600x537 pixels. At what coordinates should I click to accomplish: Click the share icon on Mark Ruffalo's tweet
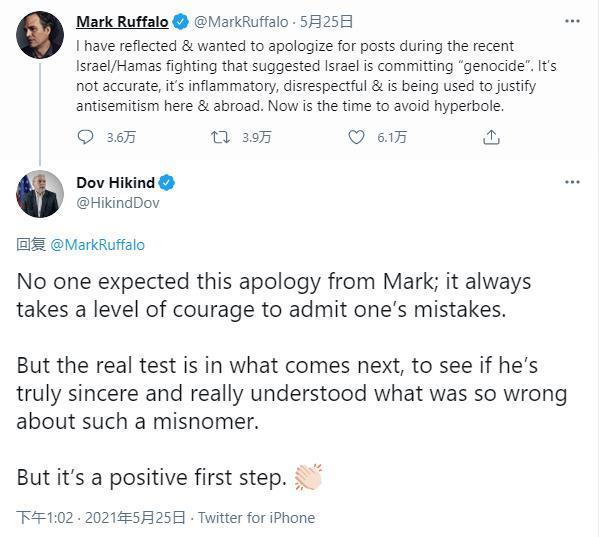491,138
